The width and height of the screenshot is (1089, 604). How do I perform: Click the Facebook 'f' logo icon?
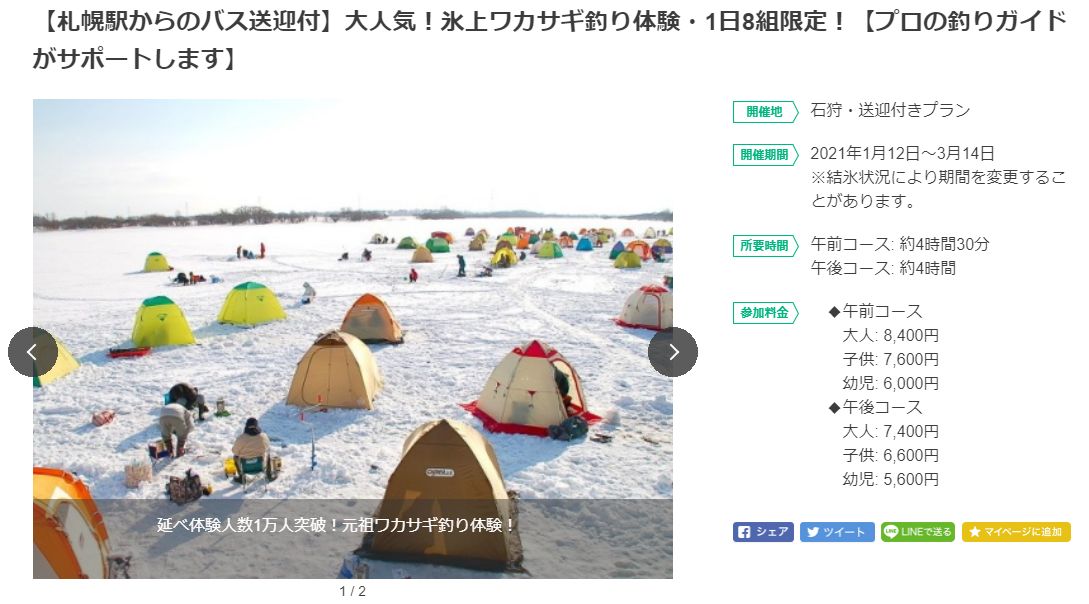coord(744,532)
